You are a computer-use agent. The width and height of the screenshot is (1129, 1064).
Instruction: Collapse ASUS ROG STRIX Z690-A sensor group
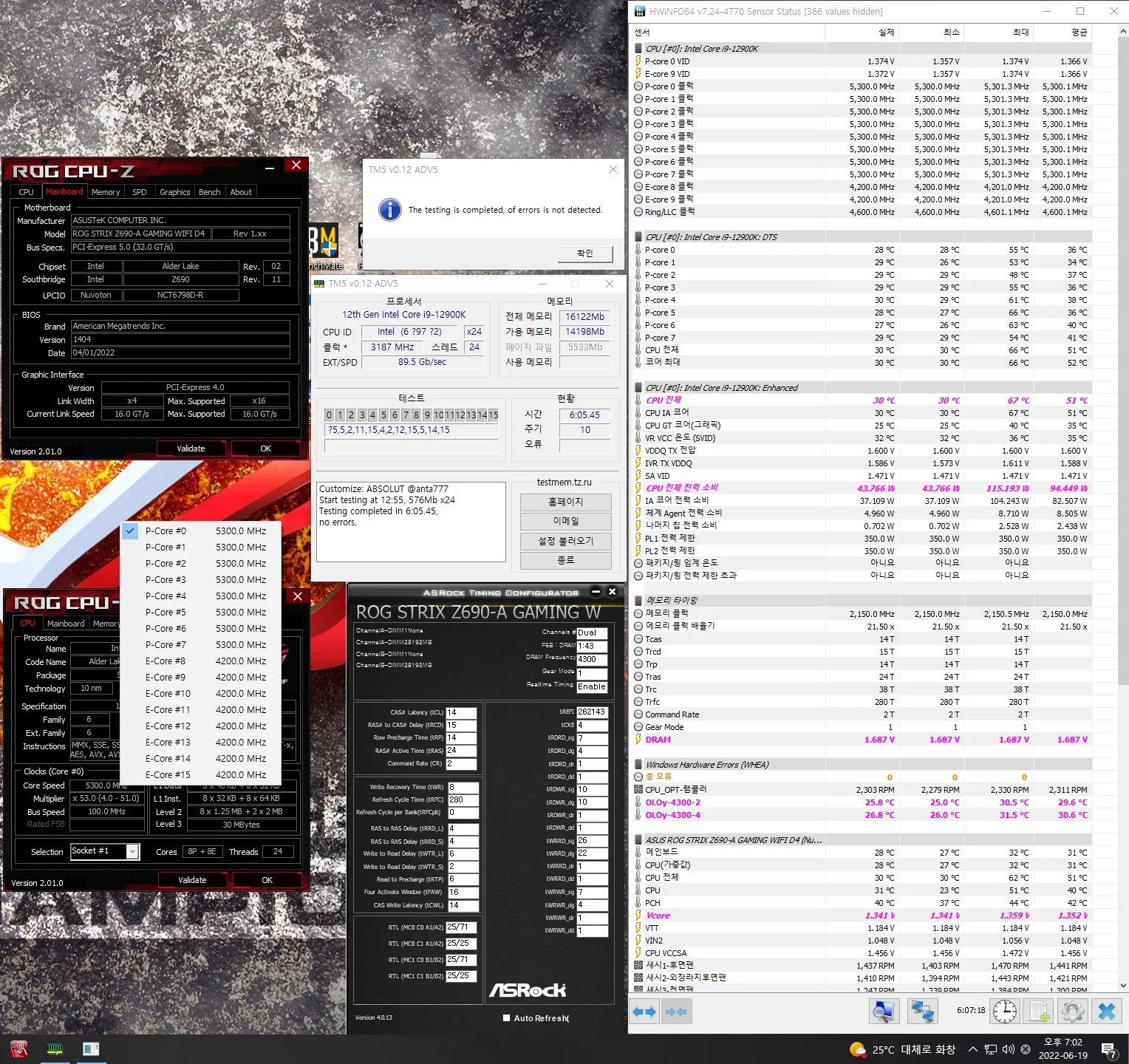(638, 840)
